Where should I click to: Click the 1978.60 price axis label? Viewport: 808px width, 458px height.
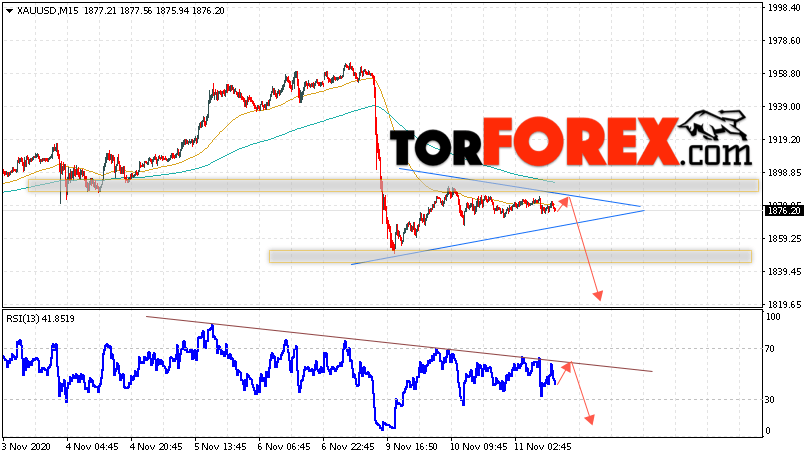coord(784,41)
